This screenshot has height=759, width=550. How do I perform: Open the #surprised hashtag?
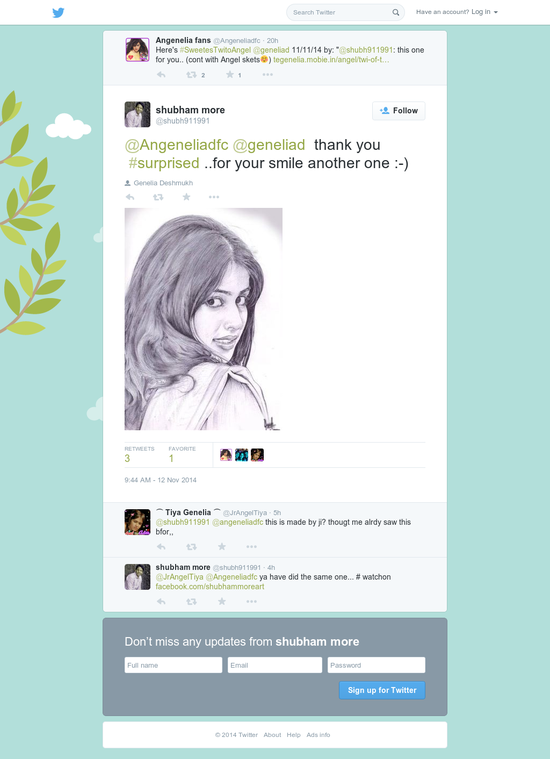164,163
